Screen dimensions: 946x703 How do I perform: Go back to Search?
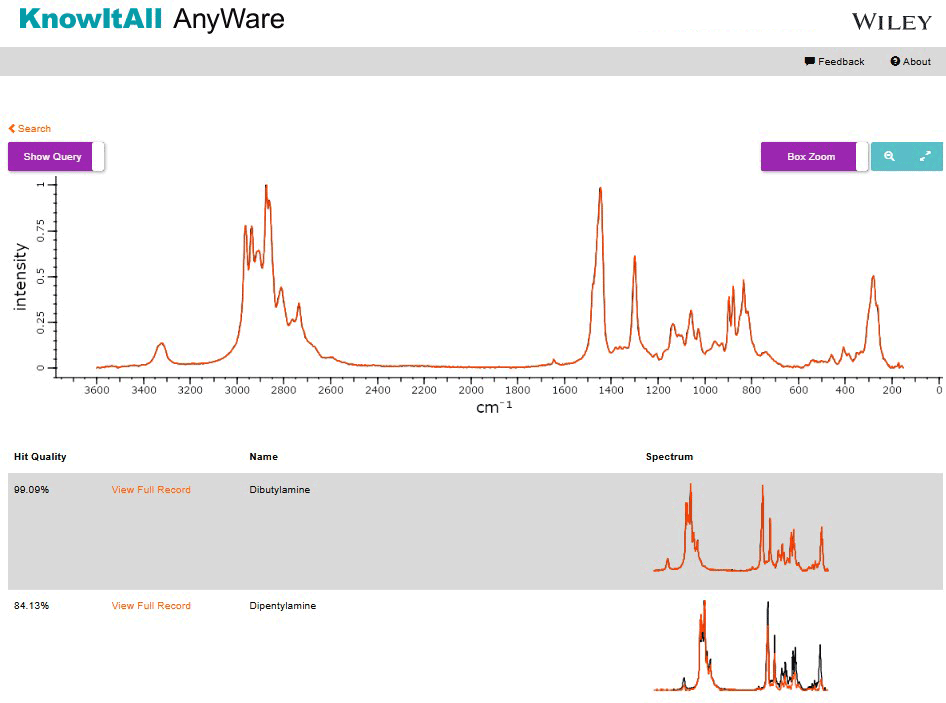34,129
